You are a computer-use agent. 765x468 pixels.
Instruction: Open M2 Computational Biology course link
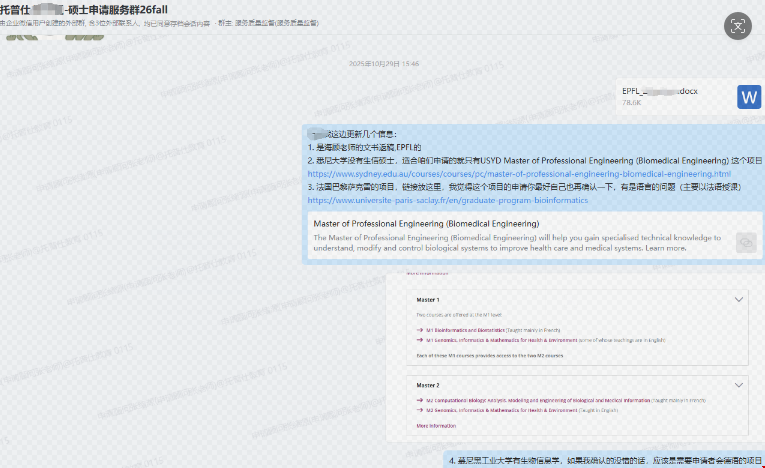[x=538, y=400]
